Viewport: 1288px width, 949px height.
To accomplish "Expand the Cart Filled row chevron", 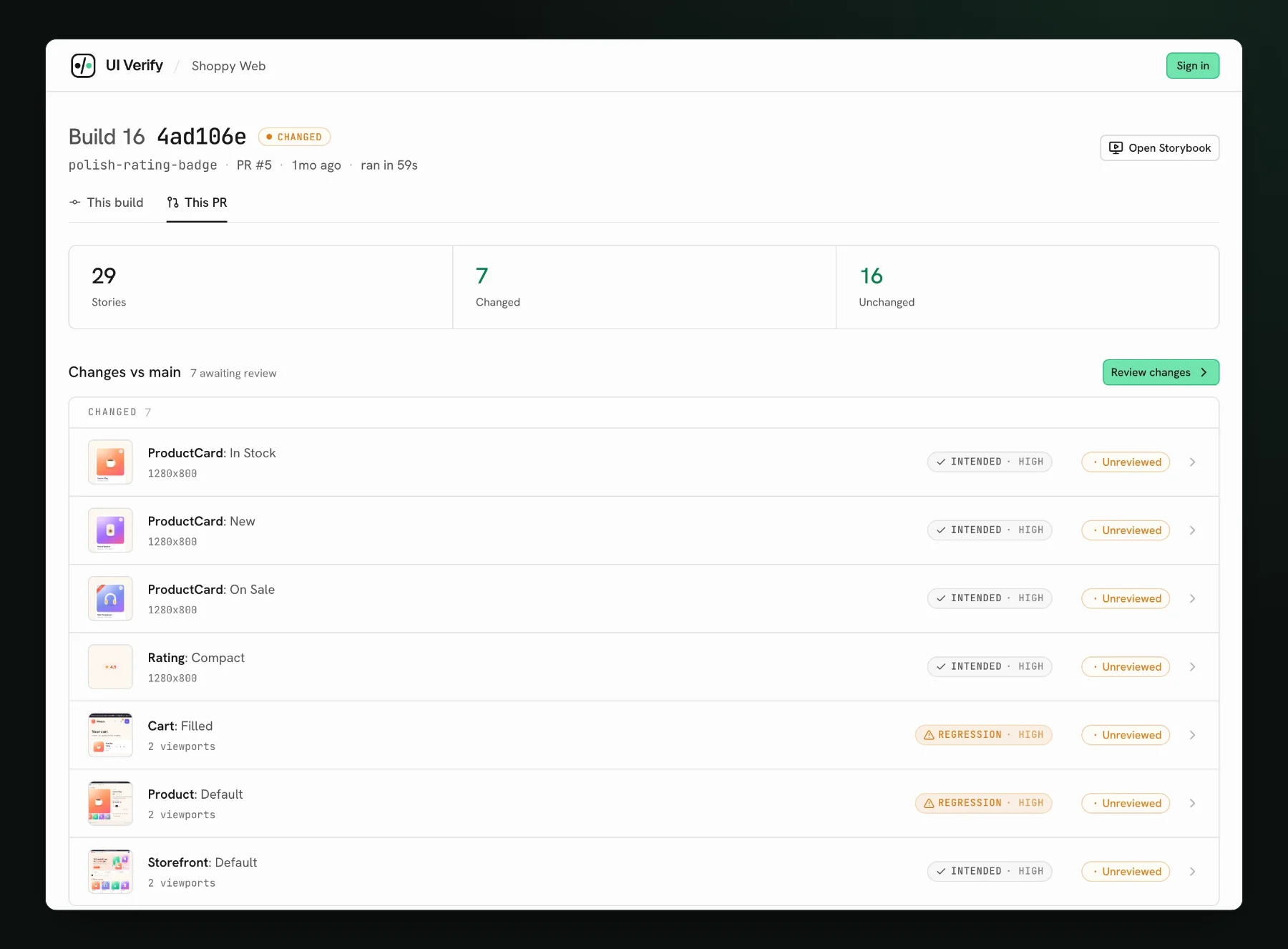I will (1192, 735).
